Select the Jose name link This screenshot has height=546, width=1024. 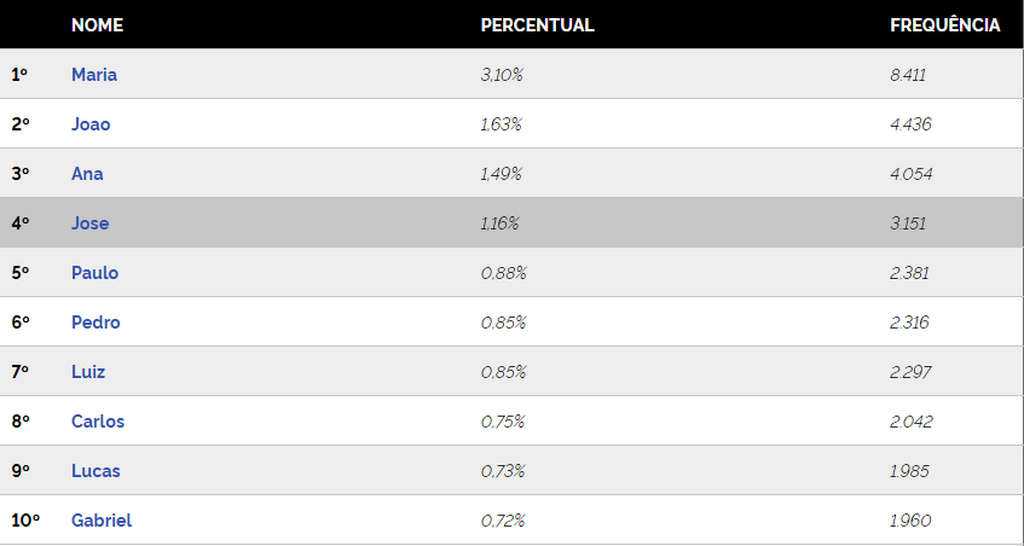(90, 224)
